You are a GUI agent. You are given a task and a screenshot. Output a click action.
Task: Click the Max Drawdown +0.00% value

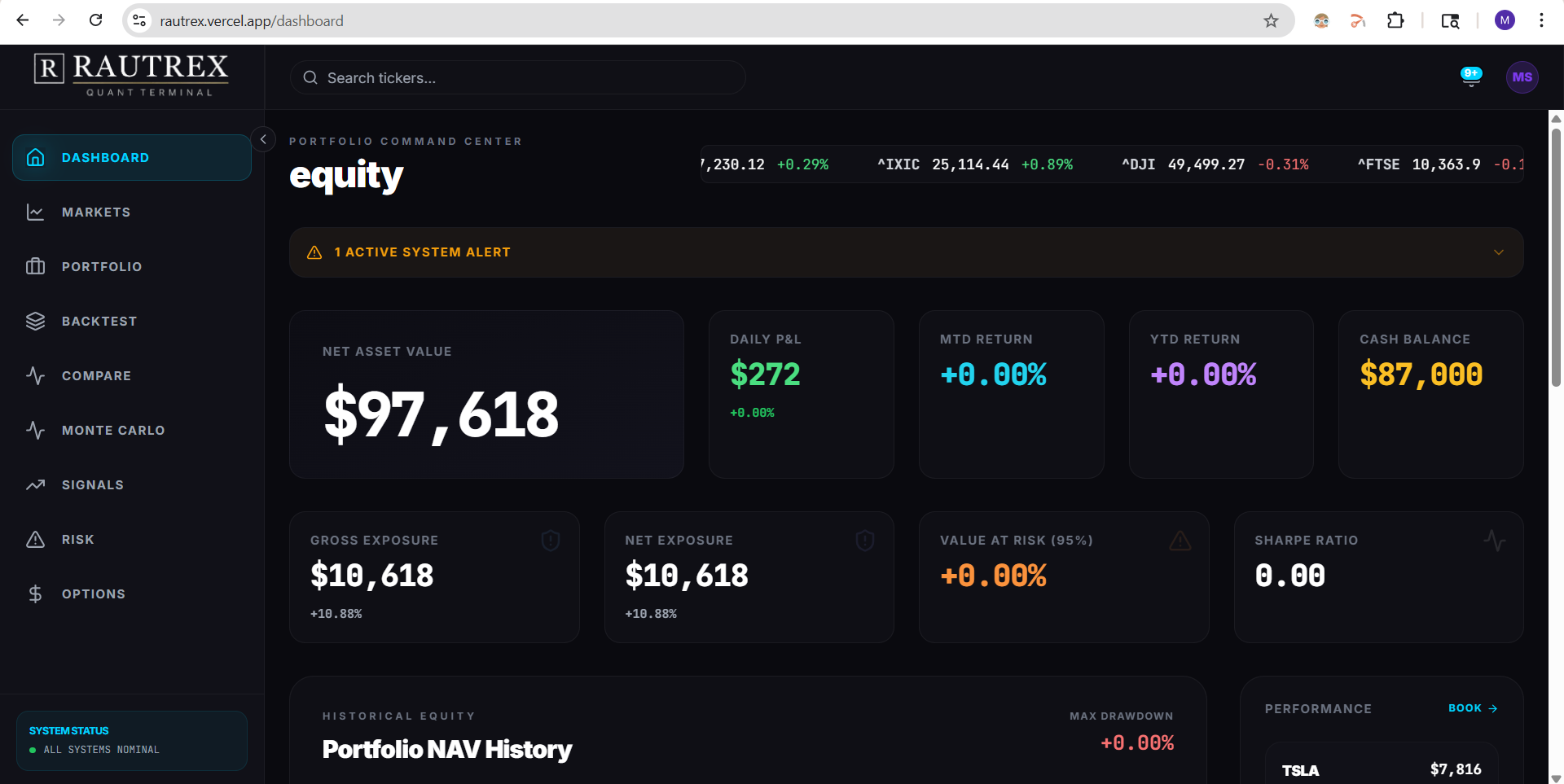(x=1137, y=742)
